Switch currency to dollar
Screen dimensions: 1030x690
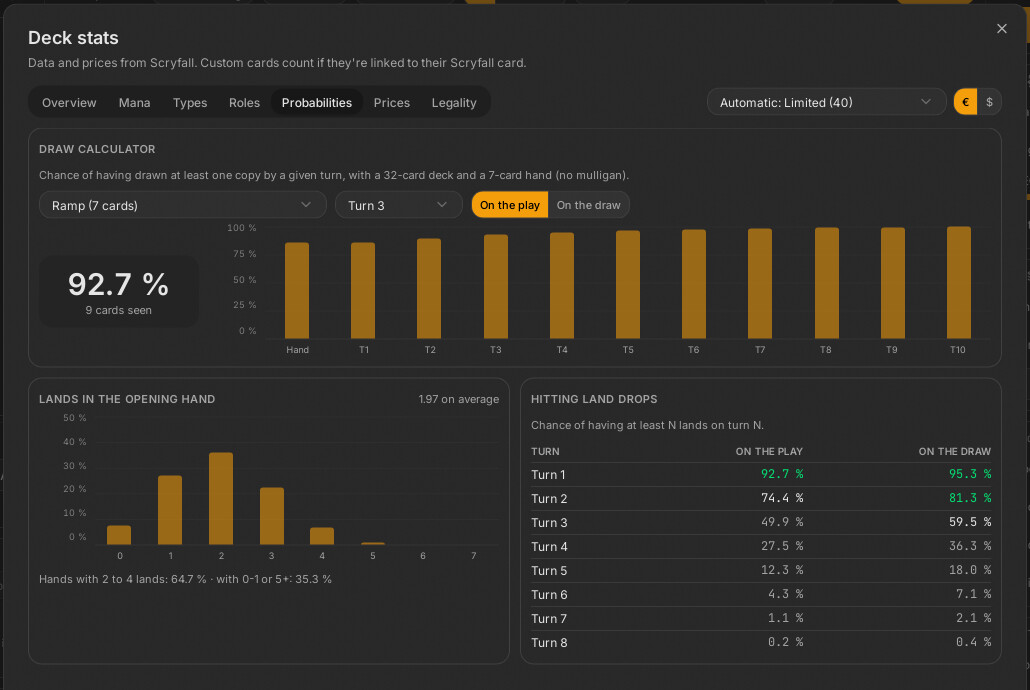[989, 102]
